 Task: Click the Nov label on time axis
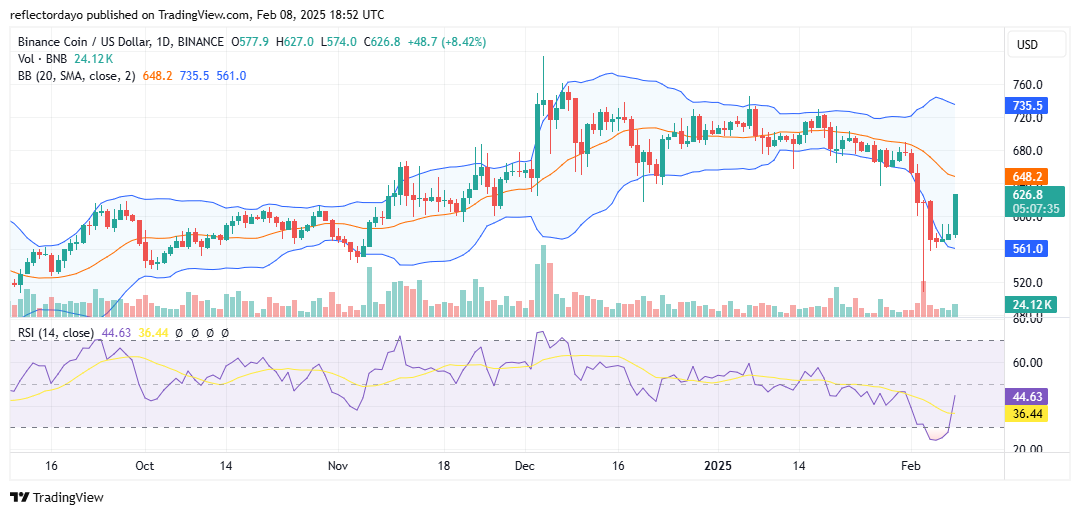[338, 465]
